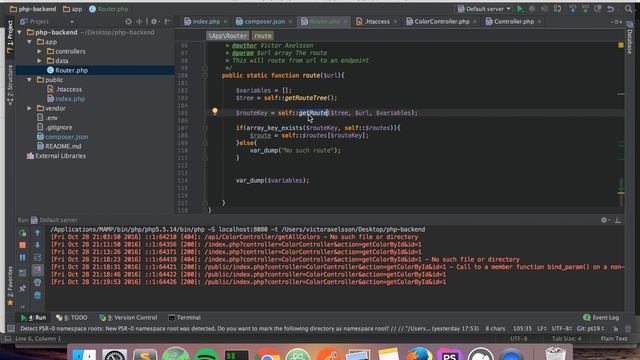Open the 9: Version Control tool window
Image resolution: width=640 pixels, height=360 pixels.
[128, 318]
